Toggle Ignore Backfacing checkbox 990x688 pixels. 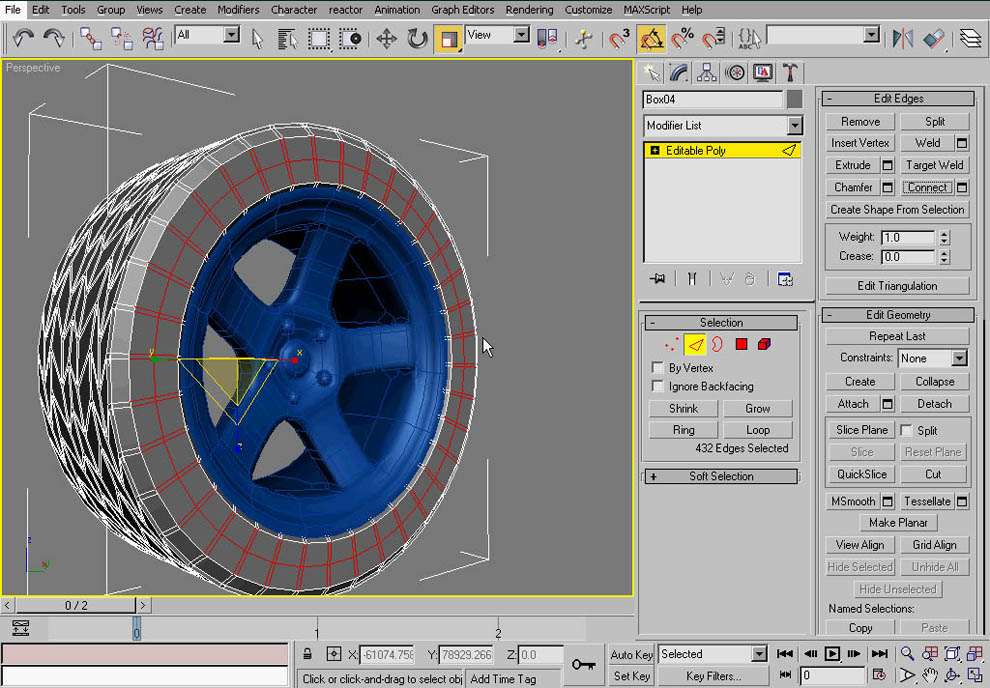coord(658,386)
